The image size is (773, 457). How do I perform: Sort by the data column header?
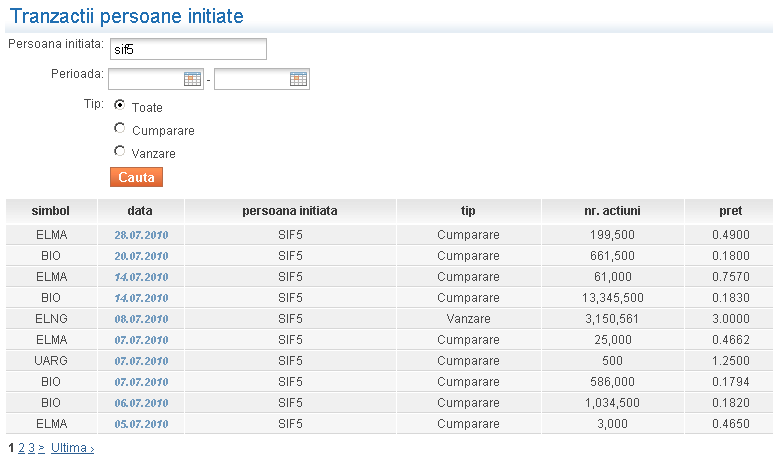click(x=140, y=211)
